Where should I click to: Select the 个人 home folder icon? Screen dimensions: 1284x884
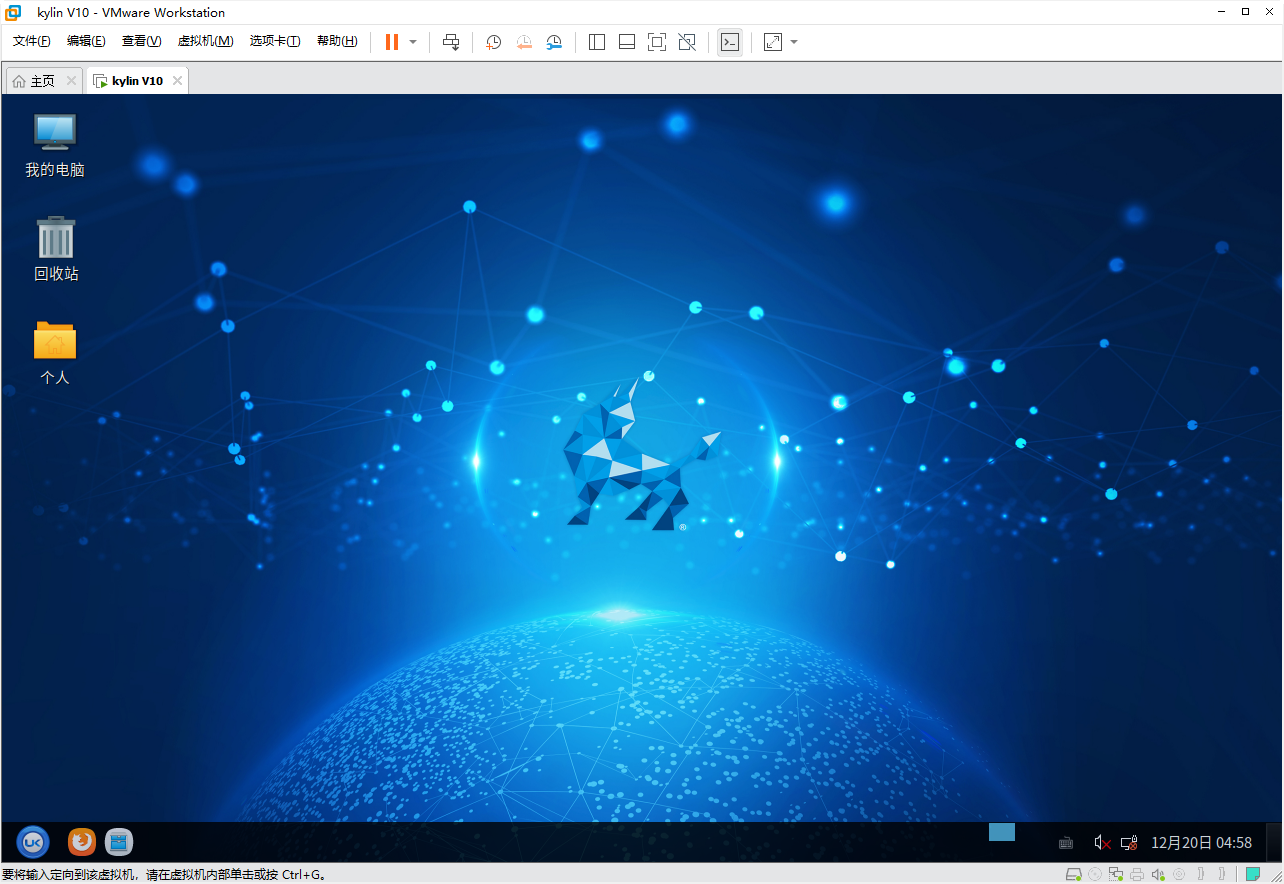55,353
